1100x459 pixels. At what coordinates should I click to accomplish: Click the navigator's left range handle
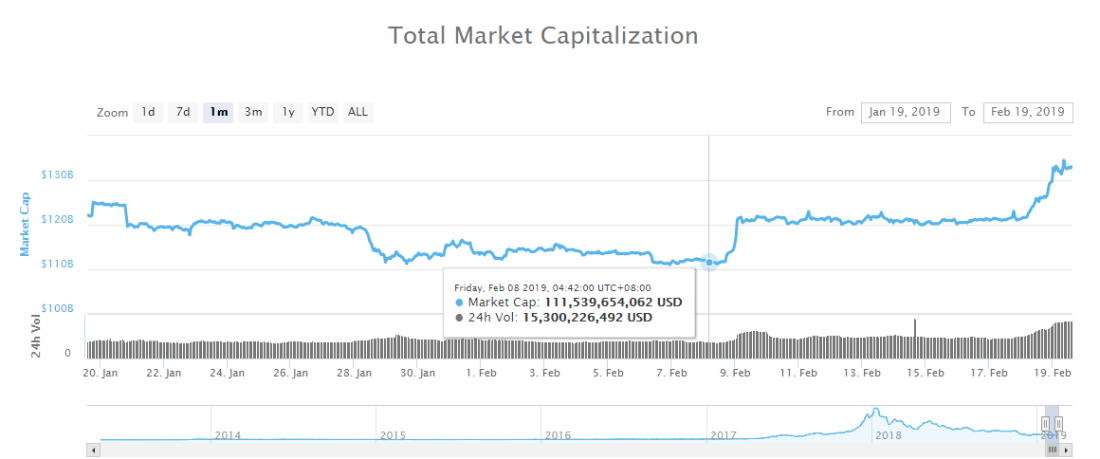tap(1045, 423)
